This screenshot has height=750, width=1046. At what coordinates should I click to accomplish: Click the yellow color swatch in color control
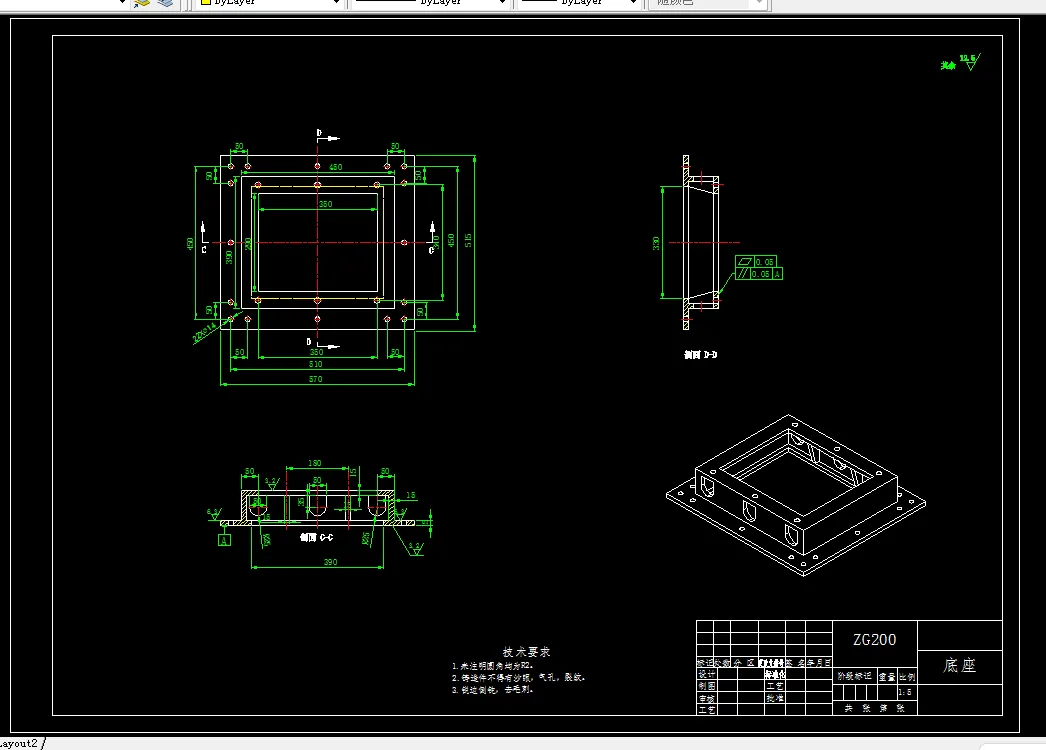(x=206, y=3)
